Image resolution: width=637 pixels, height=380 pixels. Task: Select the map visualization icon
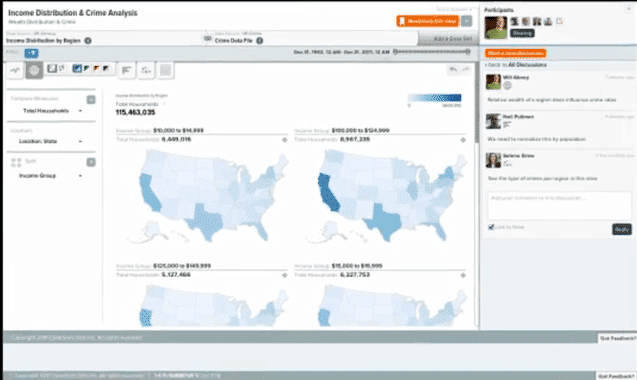point(35,70)
